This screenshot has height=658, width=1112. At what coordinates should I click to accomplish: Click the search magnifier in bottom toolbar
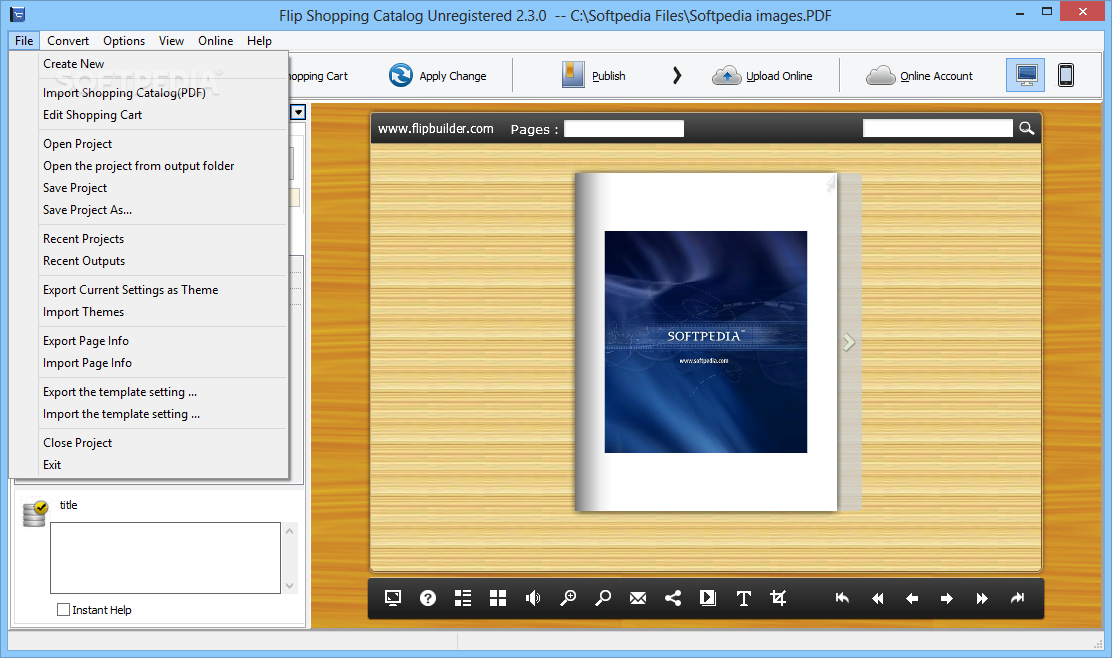603,598
